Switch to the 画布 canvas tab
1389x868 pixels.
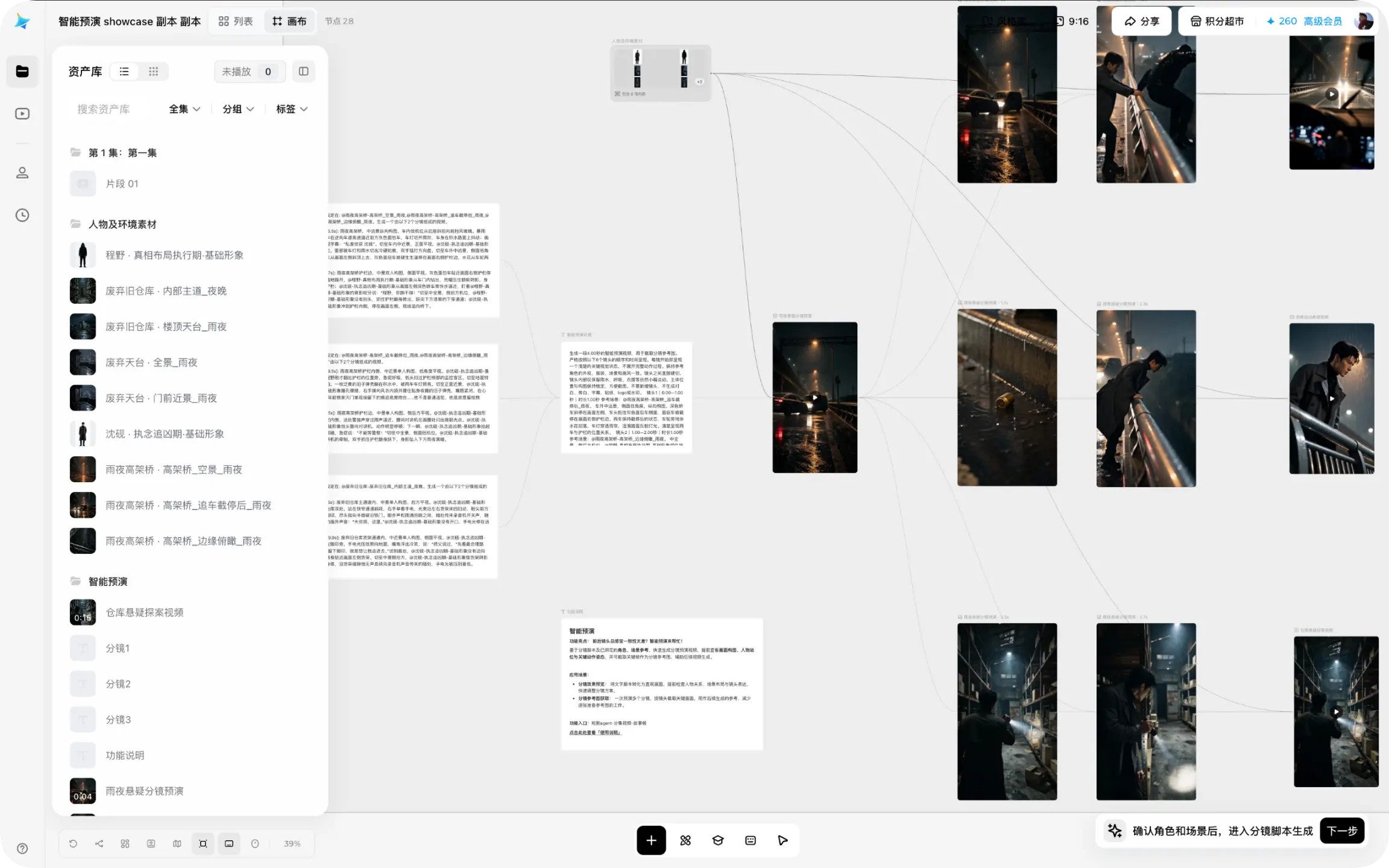[289, 21]
